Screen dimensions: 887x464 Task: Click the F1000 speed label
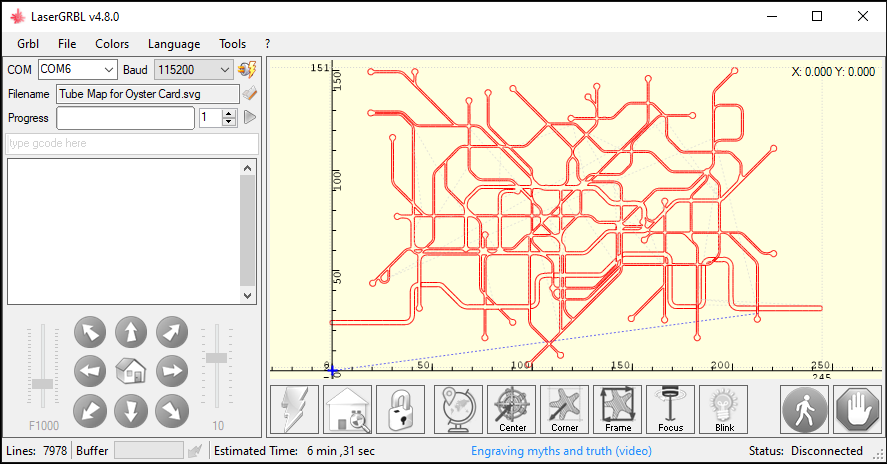tap(44, 426)
